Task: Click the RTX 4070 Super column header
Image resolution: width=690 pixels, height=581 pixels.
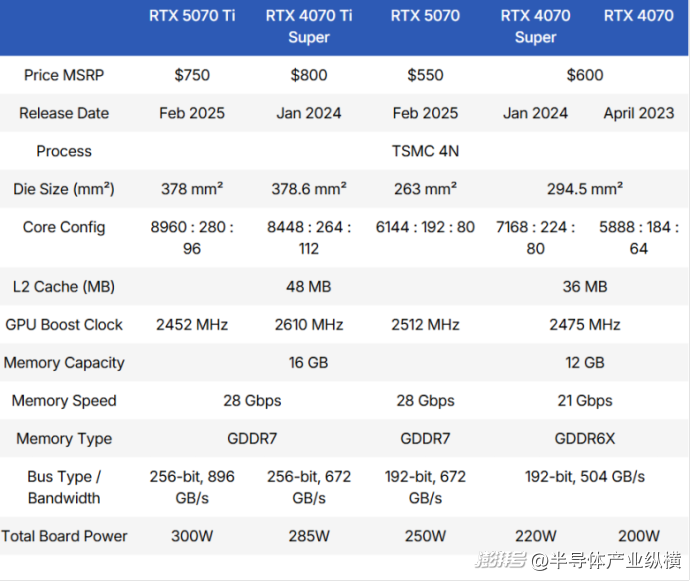Action: pyautogui.click(x=535, y=26)
